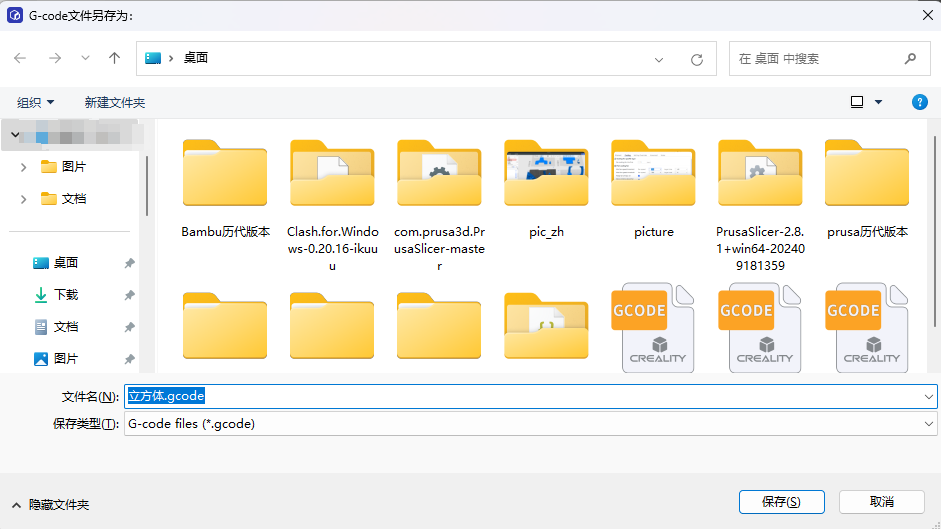Open the 文件名 history dropdown arrow

929,396
